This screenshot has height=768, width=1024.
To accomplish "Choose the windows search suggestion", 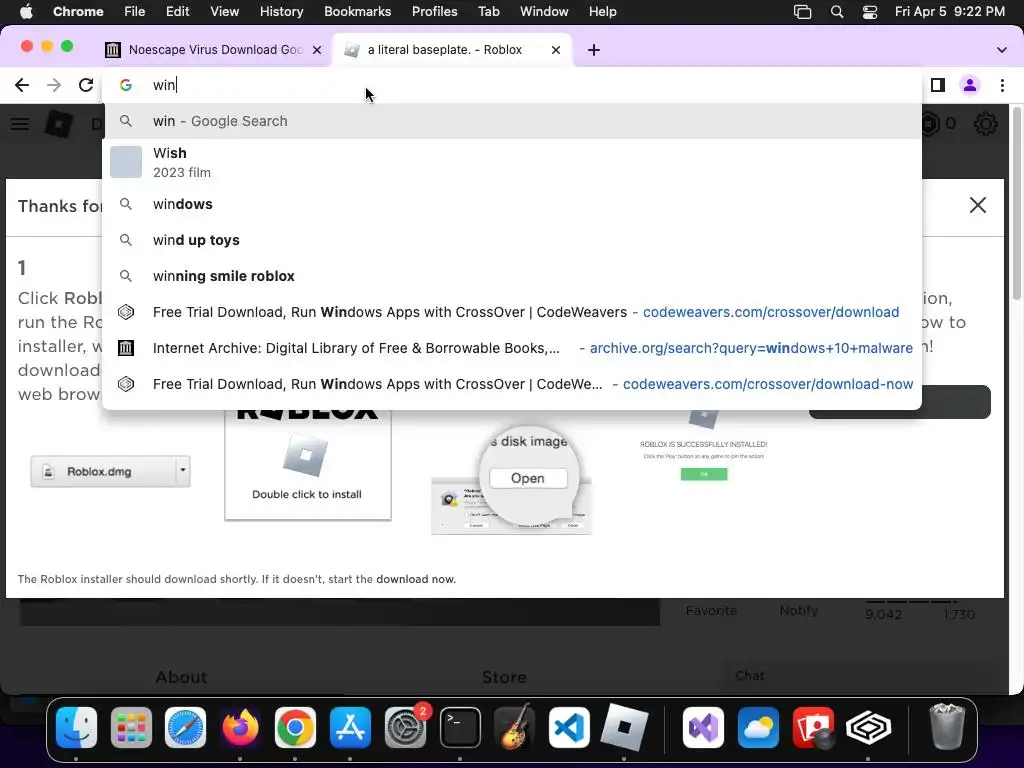I will click(511, 204).
